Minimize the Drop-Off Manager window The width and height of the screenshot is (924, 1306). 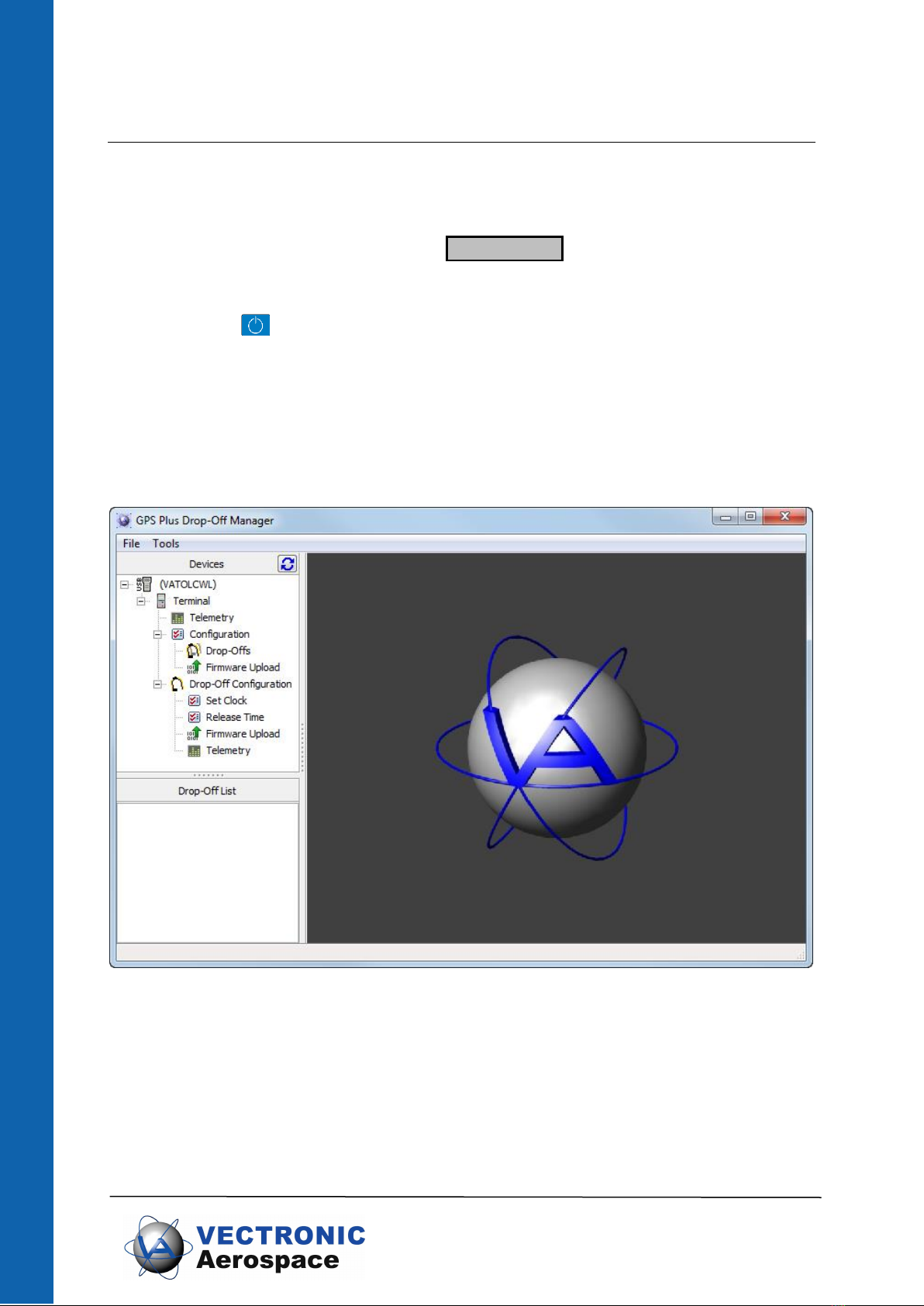tap(726, 517)
